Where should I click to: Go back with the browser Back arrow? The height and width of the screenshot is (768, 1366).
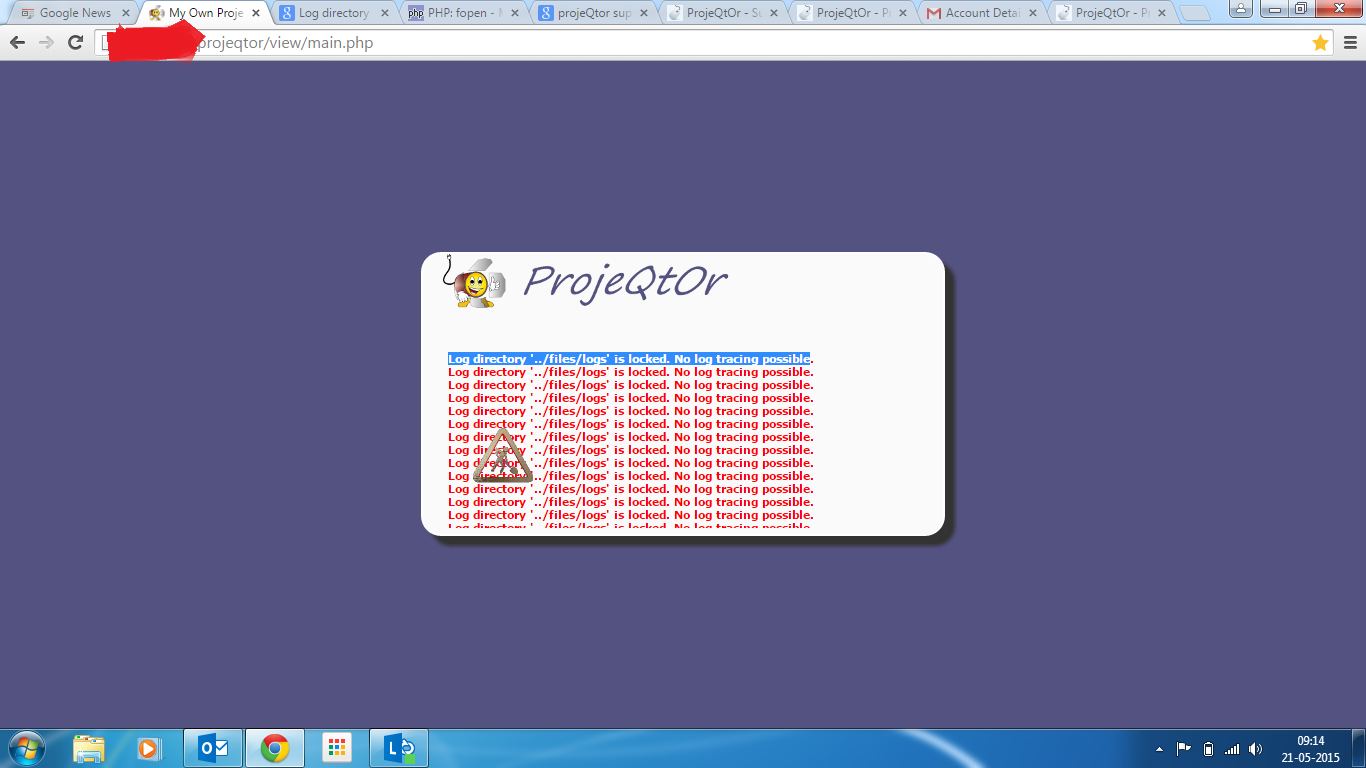pos(17,43)
